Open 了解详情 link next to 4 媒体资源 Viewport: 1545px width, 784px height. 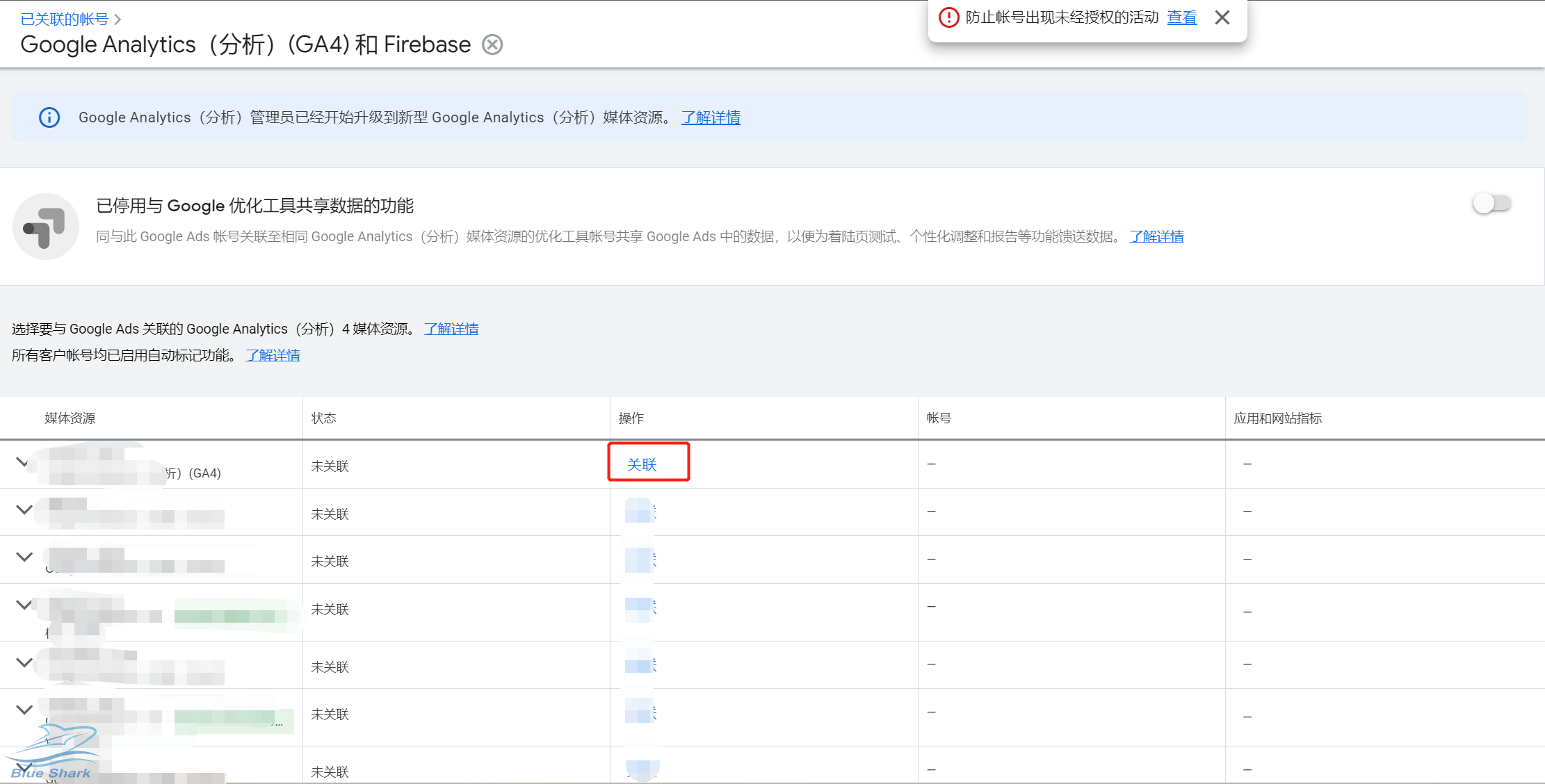[x=451, y=329]
